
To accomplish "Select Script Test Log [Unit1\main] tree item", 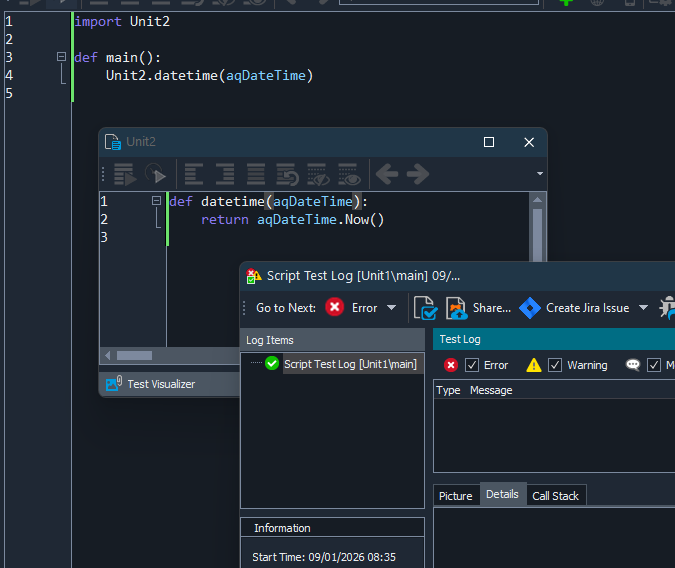I will coord(349,364).
